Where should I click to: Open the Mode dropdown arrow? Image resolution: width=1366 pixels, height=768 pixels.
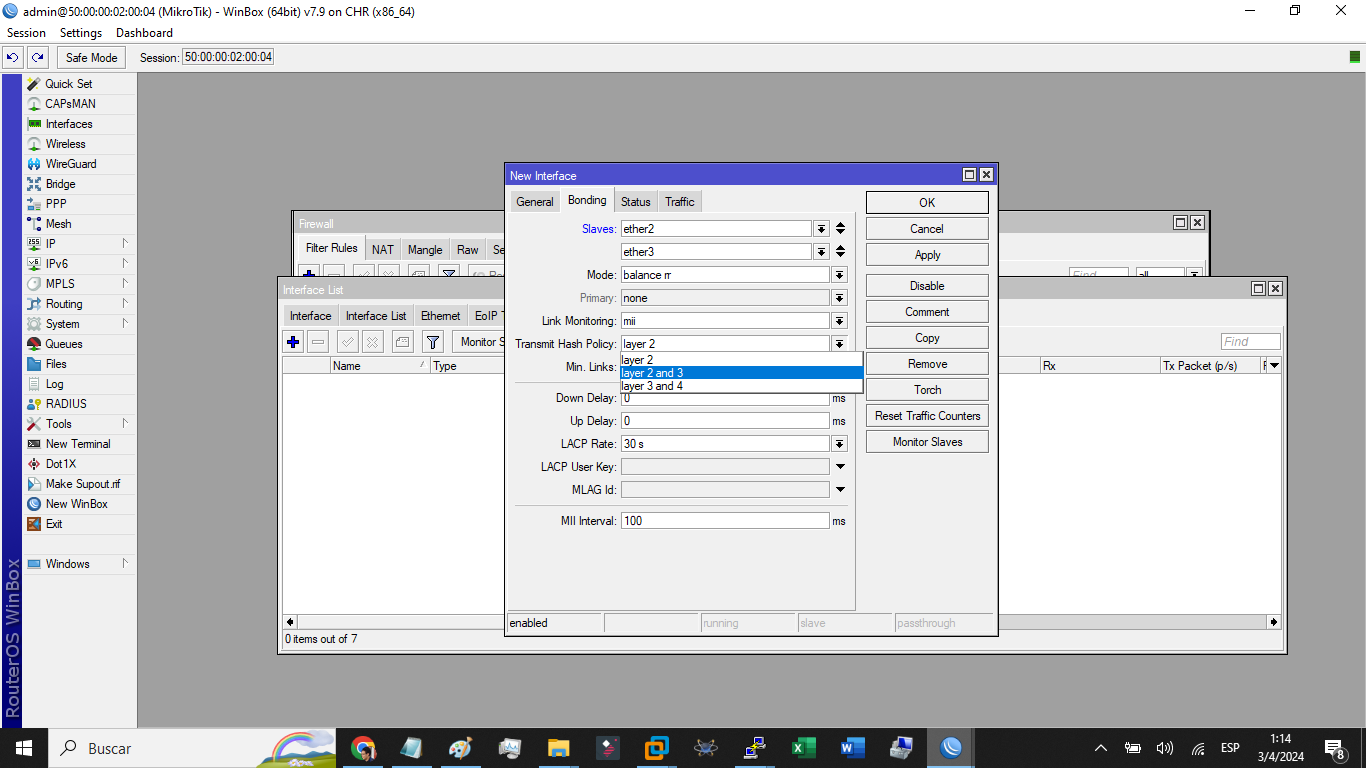tap(839, 275)
